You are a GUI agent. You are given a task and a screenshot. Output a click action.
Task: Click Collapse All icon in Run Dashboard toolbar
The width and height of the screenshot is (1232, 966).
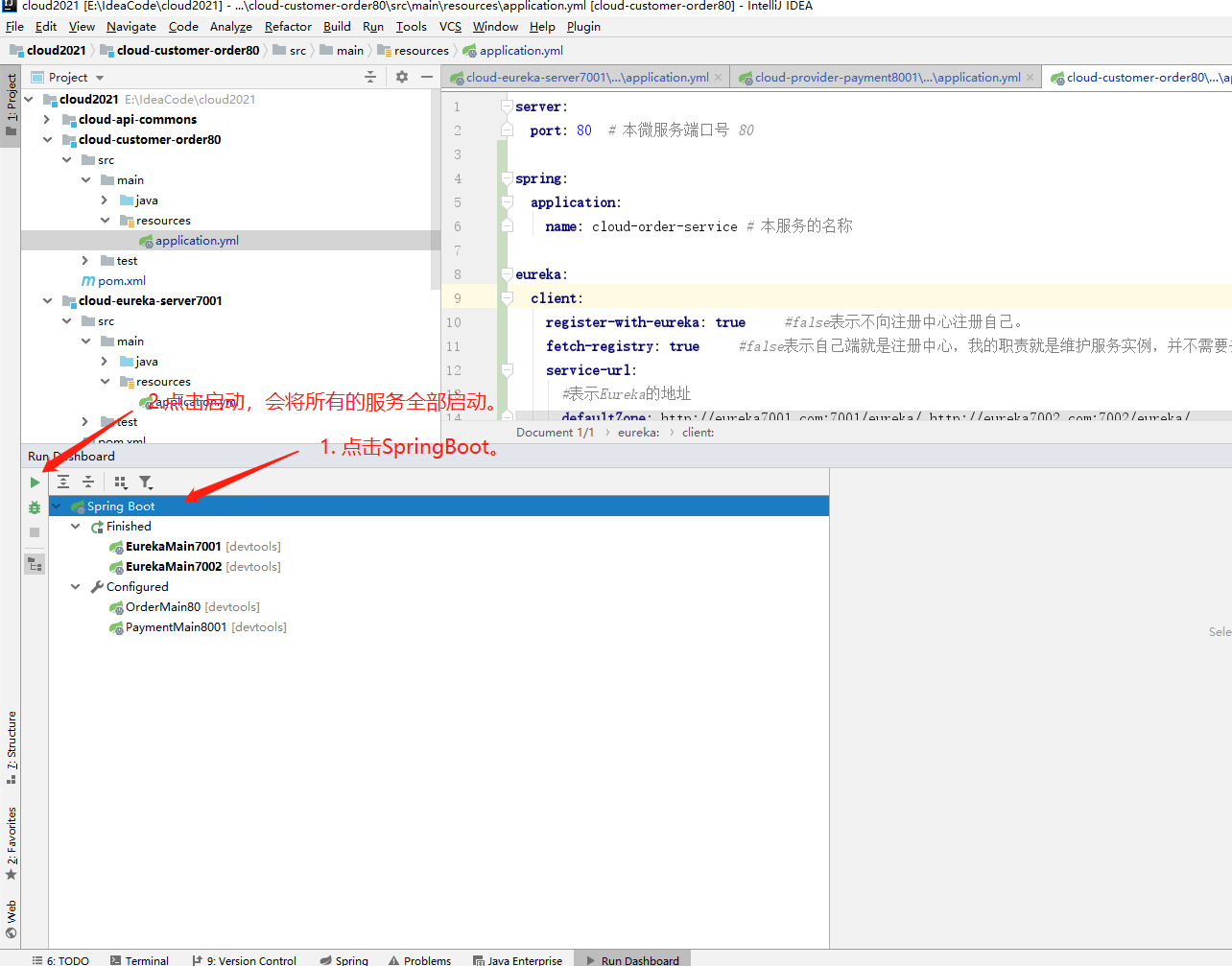[x=88, y=482]
